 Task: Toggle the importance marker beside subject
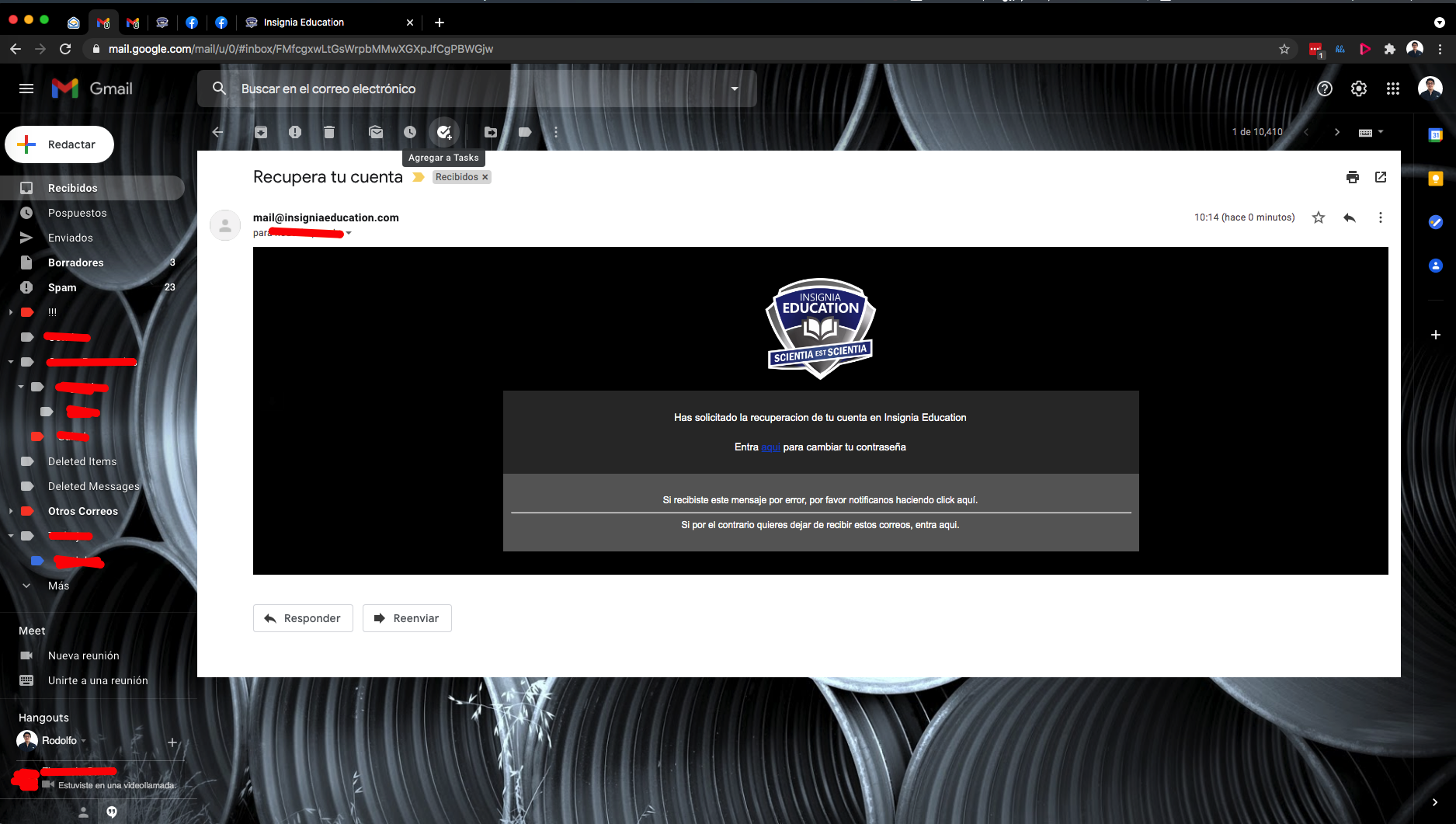419,177
